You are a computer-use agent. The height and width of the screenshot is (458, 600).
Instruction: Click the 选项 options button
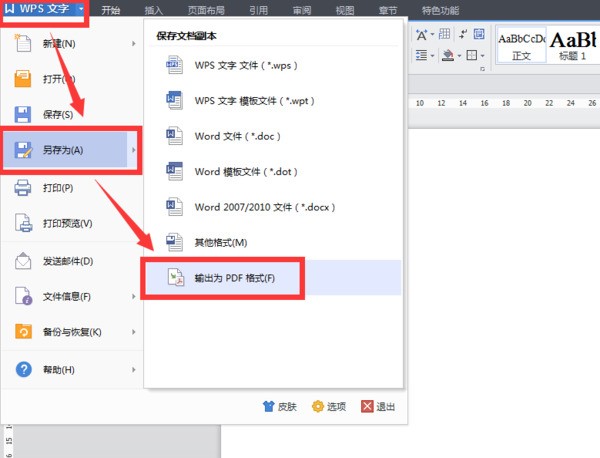(329, 406)
